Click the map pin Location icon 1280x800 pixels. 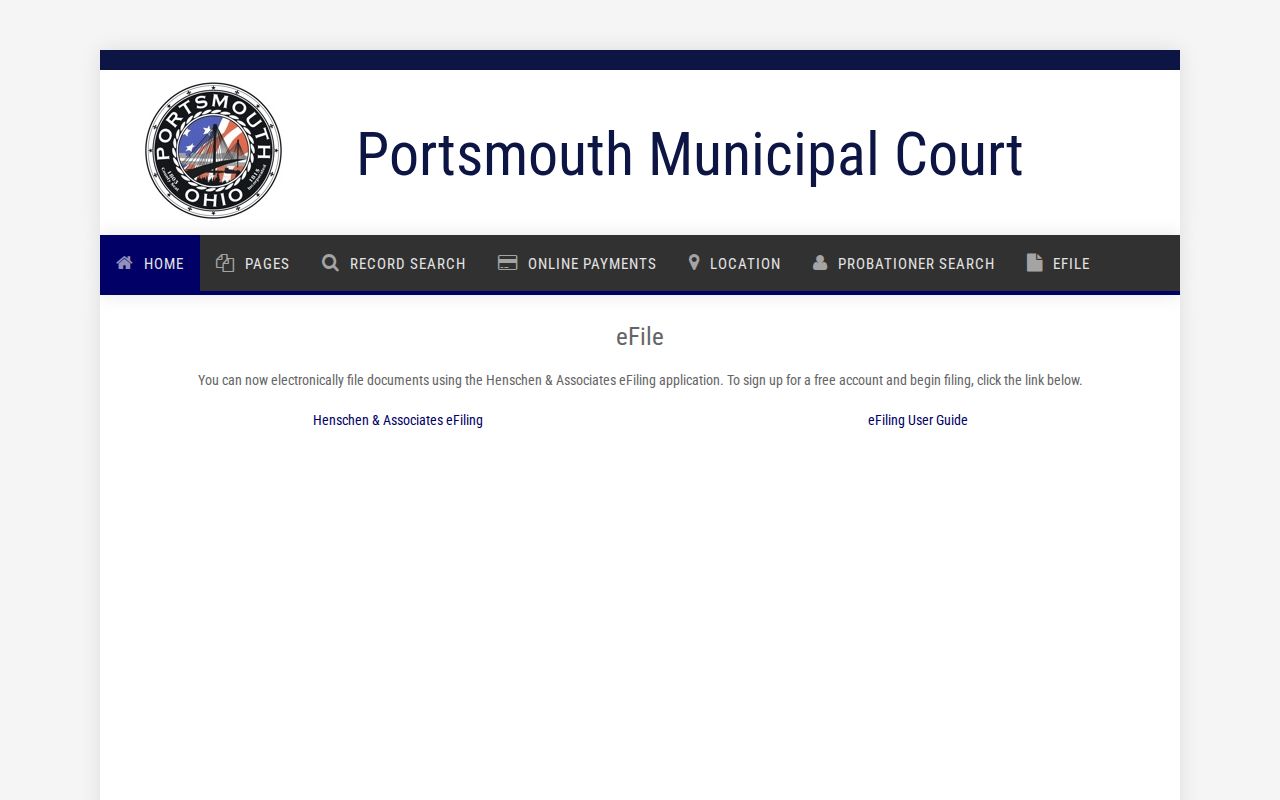click(x=694, y=263)
